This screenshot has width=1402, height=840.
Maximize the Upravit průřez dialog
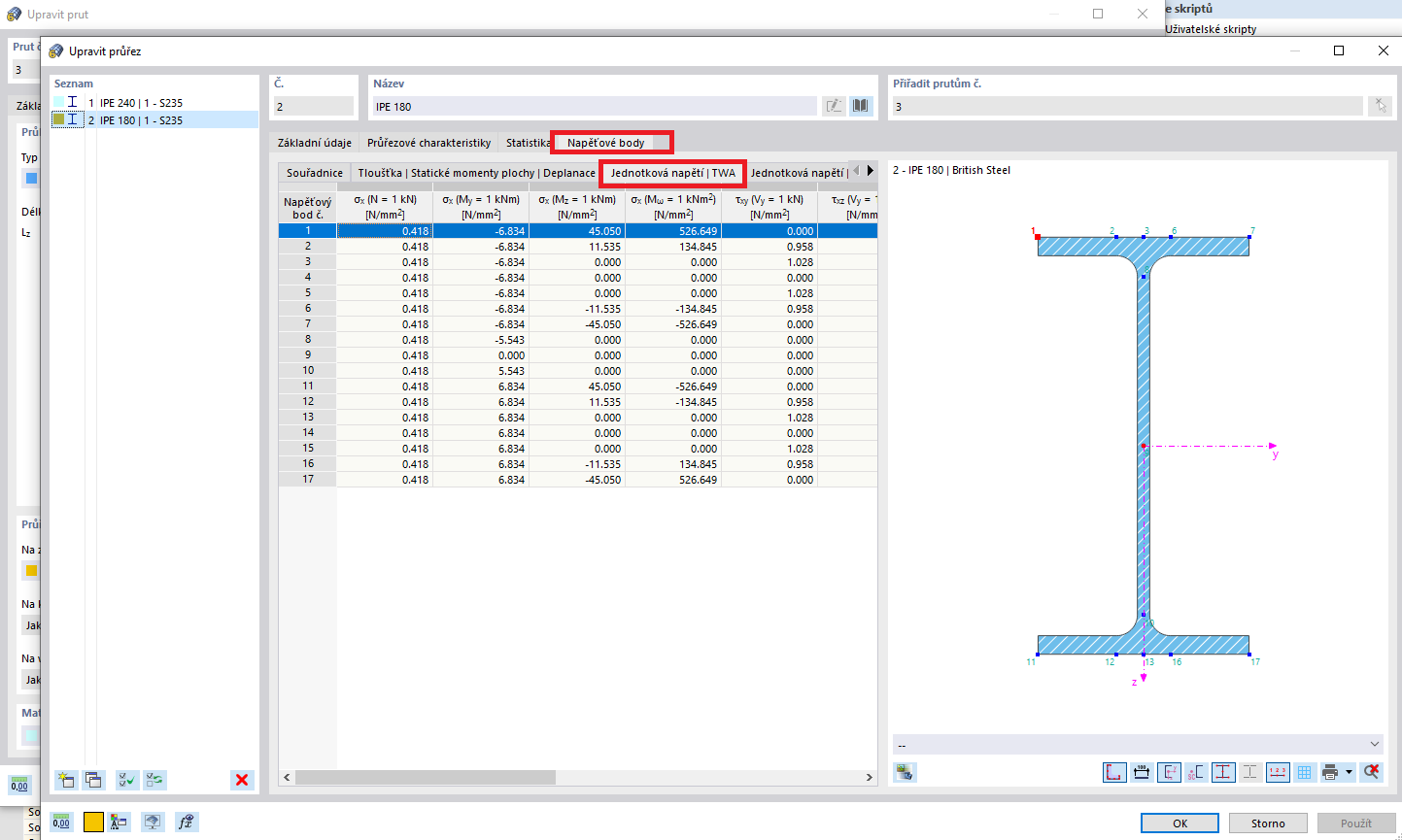tap(1339, 50)
